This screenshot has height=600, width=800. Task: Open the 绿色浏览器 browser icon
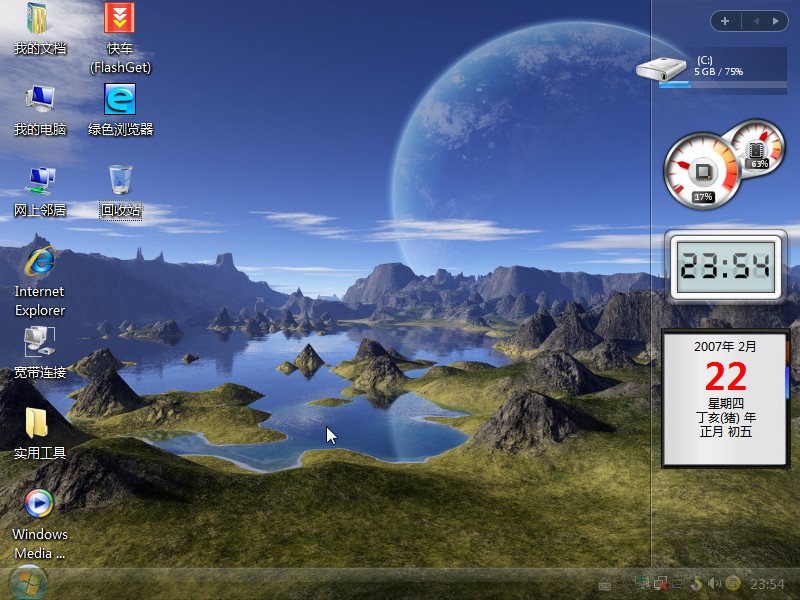118,100
